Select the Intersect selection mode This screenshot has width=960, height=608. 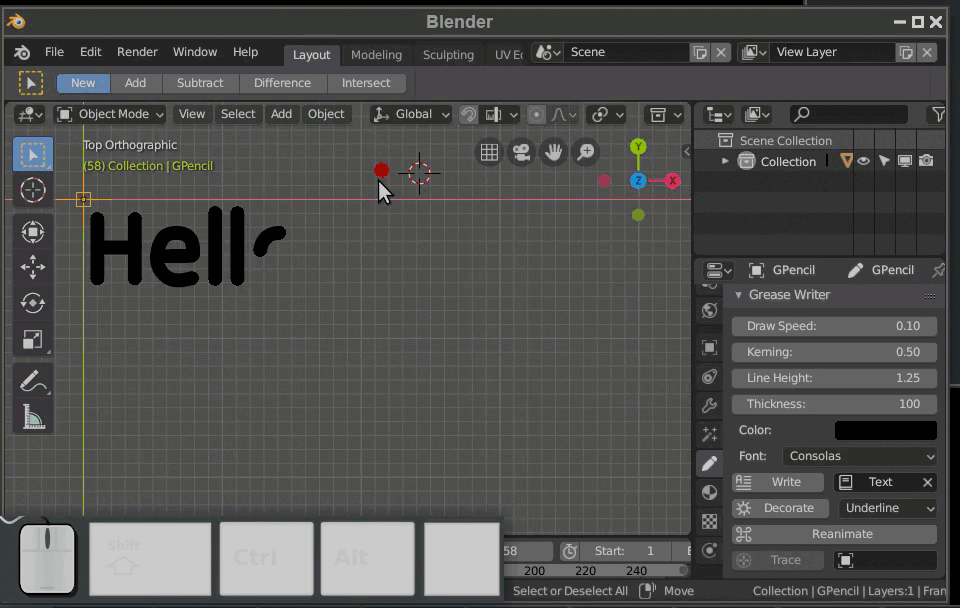pos(366,83)
